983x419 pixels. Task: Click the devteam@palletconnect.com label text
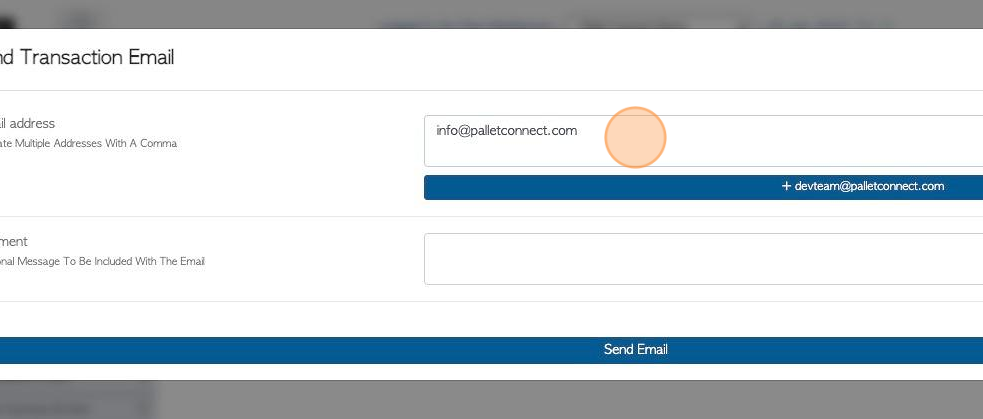pyautogui.click(x=870, y=186)
